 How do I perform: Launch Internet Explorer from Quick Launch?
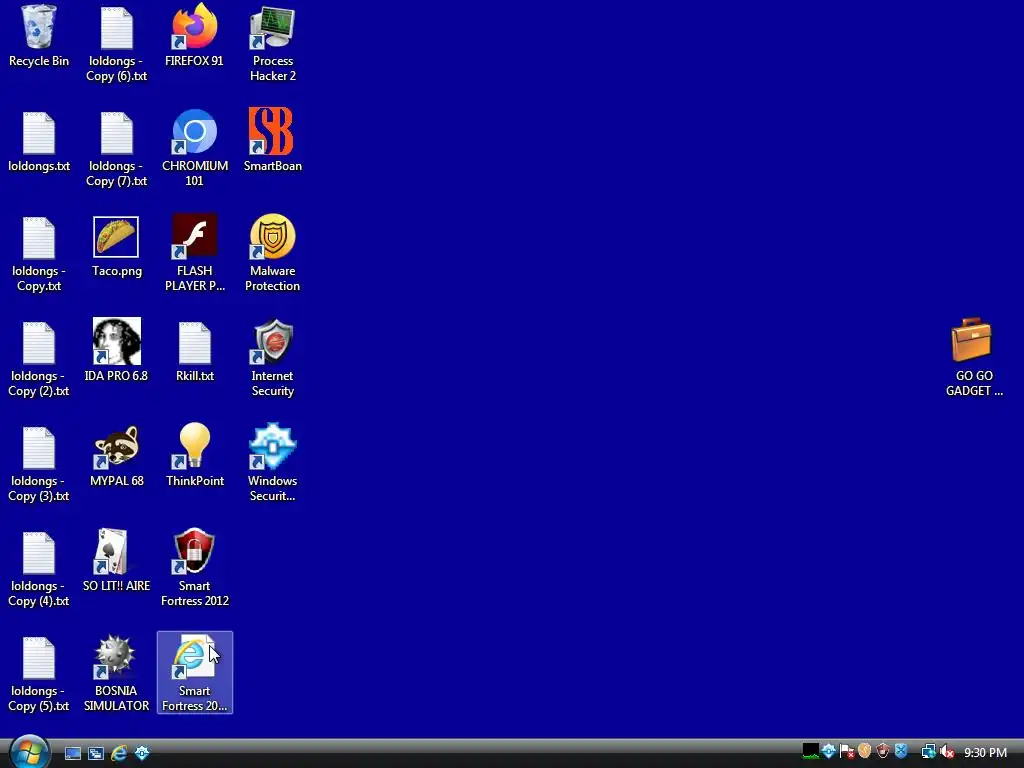(x=119, y=753)
